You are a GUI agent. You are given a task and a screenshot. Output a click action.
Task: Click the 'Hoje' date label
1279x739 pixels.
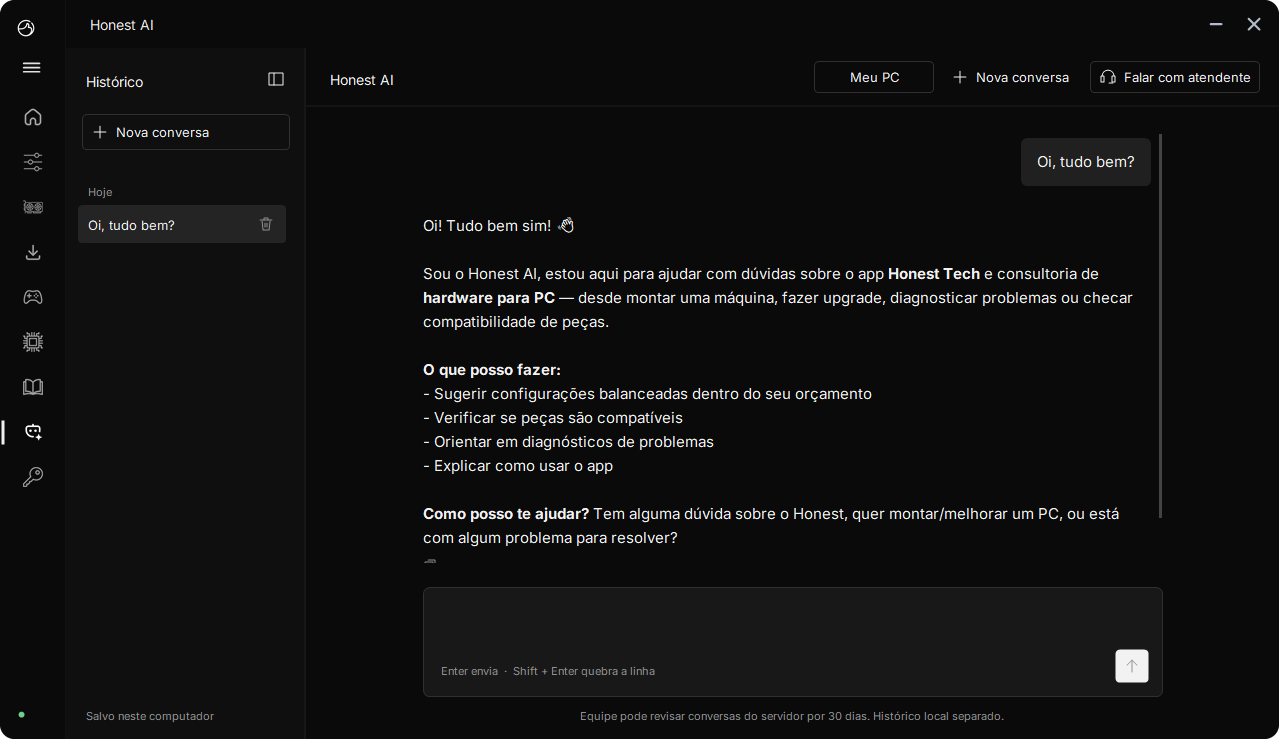coord(100,192)
